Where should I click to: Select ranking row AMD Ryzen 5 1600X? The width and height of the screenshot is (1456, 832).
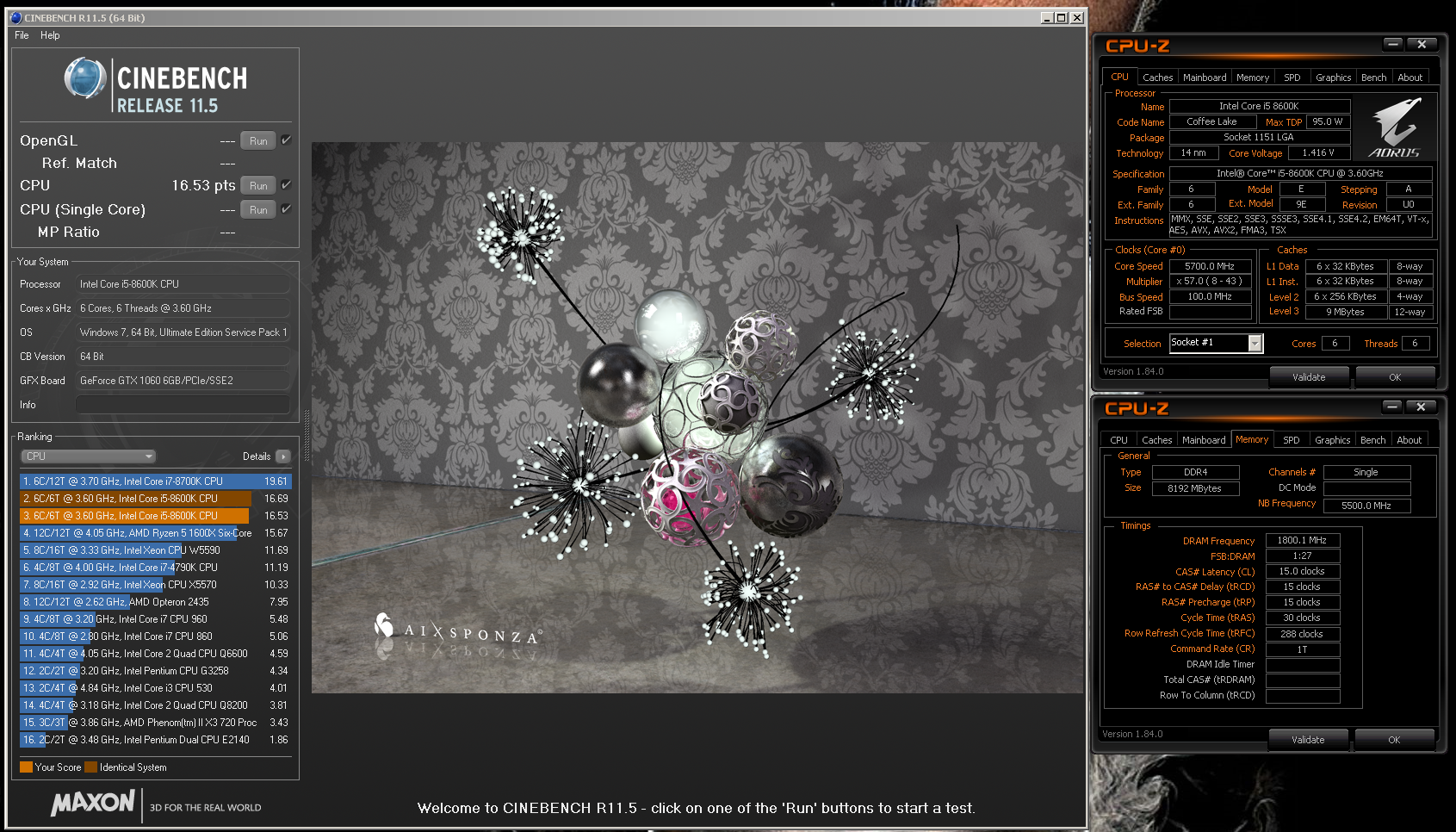click(x=156, y=533)
